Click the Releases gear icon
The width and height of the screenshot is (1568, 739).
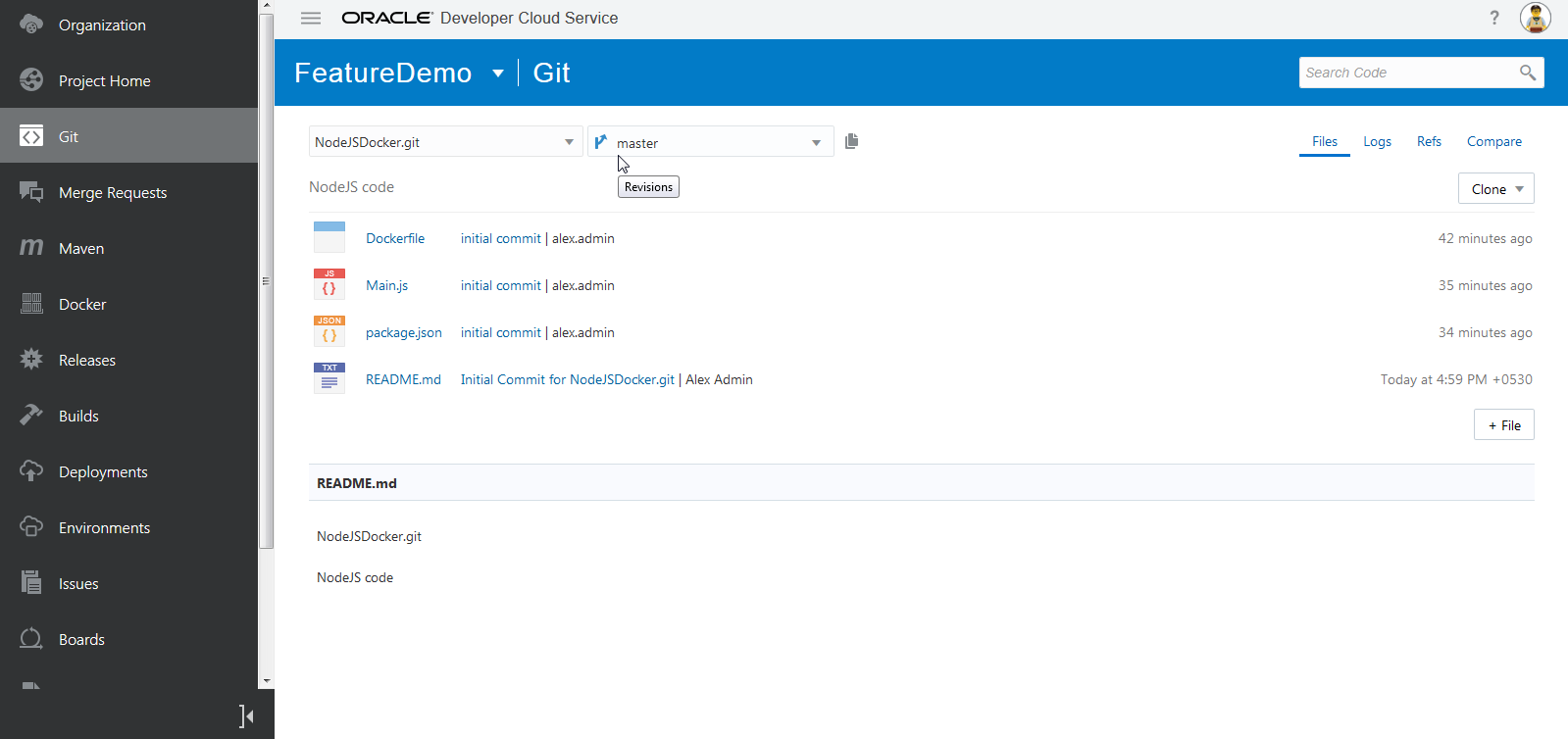(31, 360)
